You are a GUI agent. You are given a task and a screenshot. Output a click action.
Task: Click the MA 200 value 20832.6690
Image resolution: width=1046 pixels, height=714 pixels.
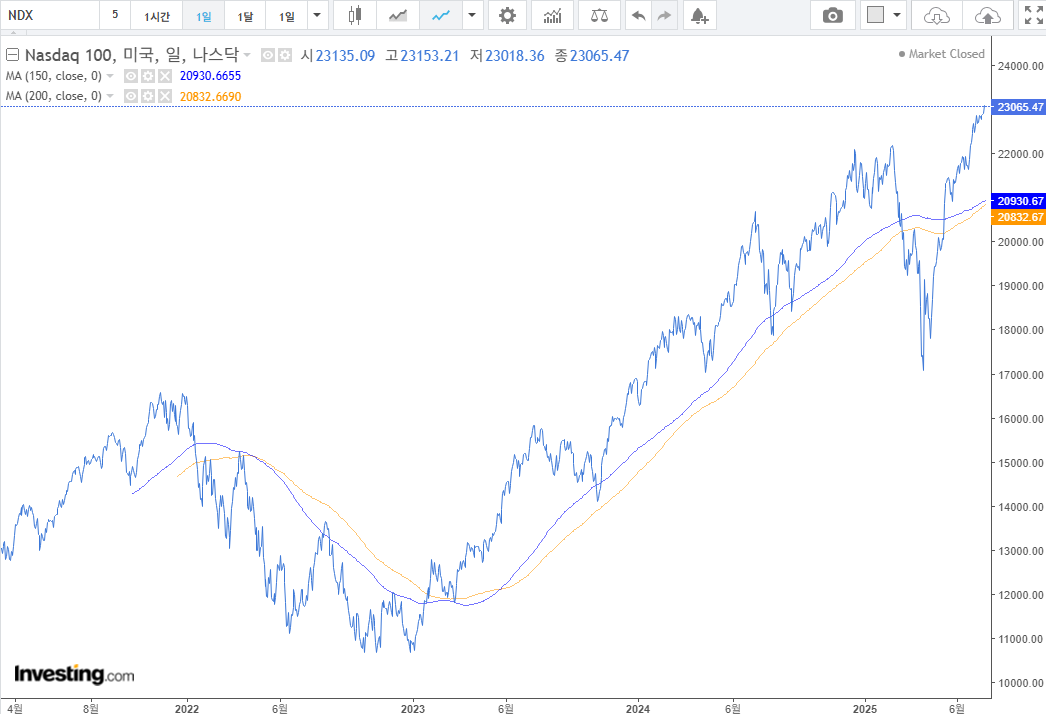210,96
